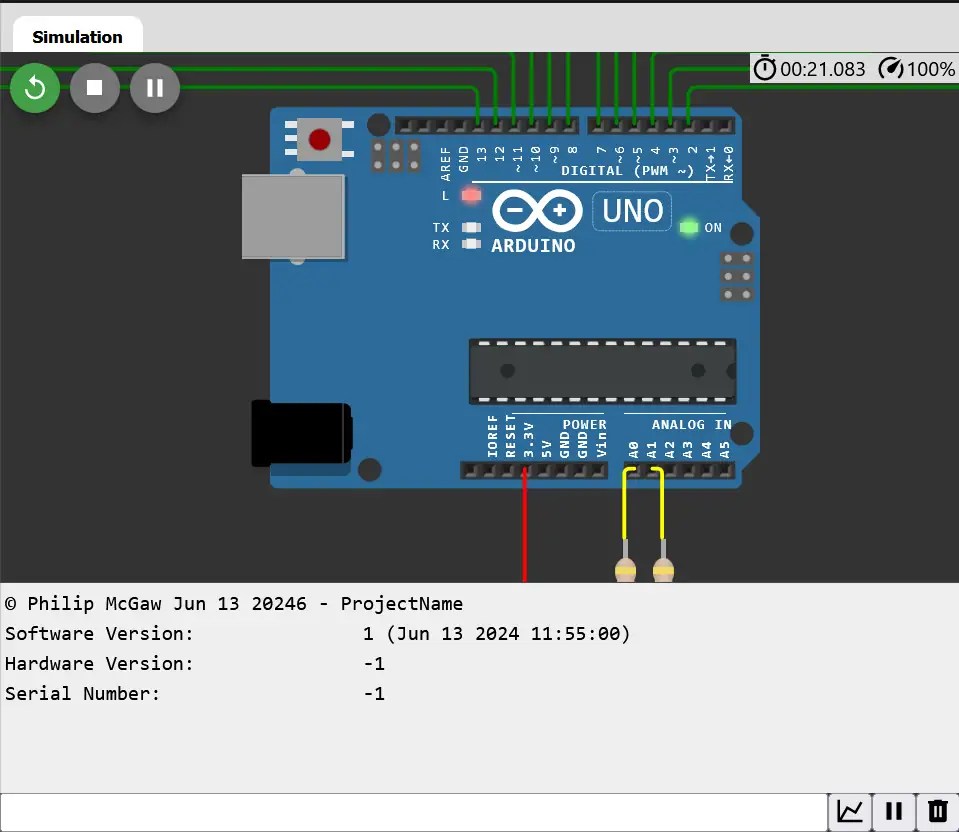Click the green ON power LED

click(689, 227)
